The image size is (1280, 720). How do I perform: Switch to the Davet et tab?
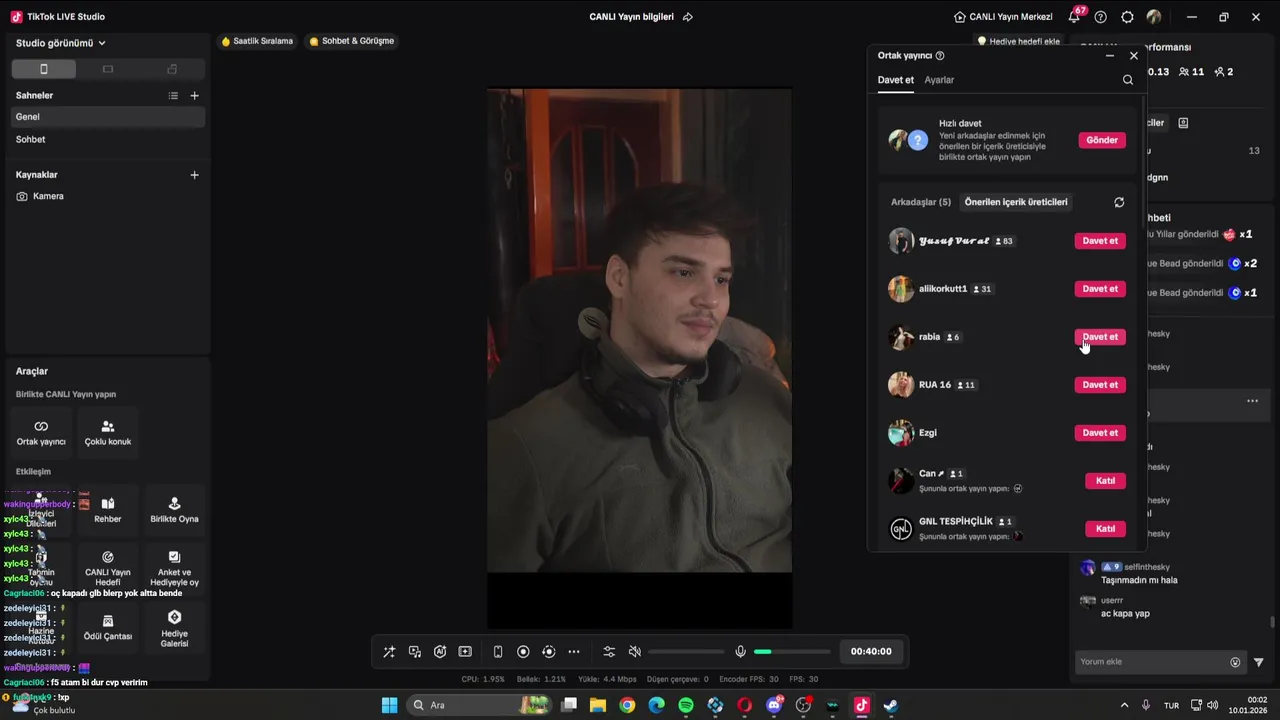click(x=896, y=80)
